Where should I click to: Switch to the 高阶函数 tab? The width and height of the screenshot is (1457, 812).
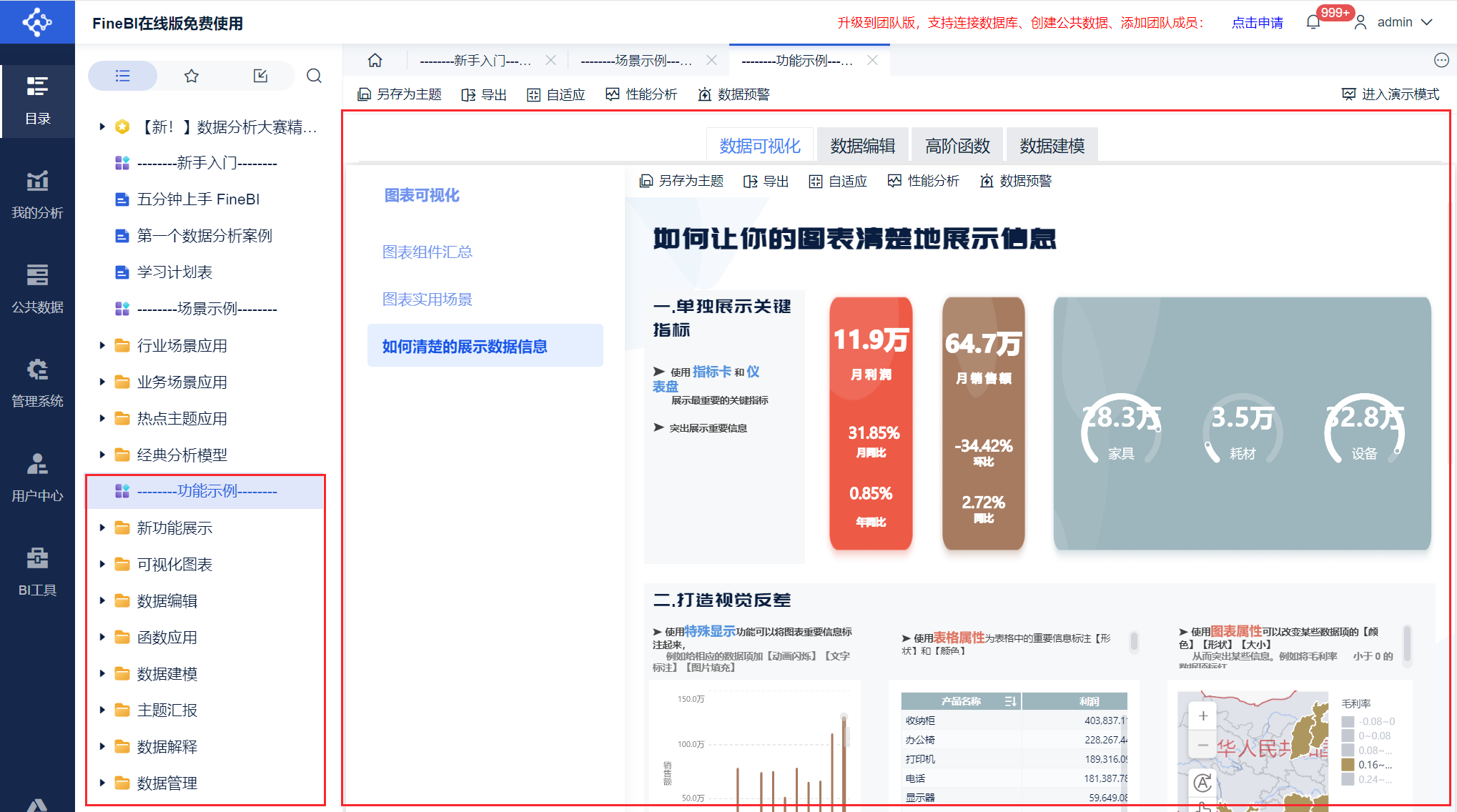[957, 146]
